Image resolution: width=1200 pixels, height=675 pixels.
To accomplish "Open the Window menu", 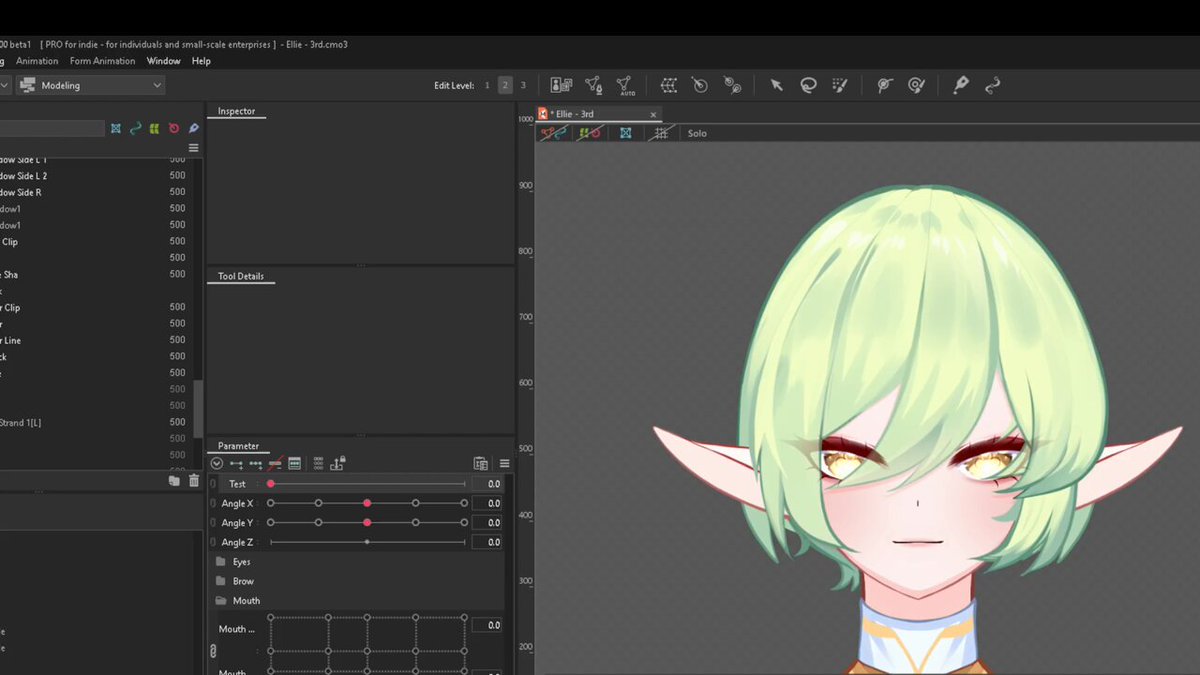I will pyautogui.click(x=164, y=61).
